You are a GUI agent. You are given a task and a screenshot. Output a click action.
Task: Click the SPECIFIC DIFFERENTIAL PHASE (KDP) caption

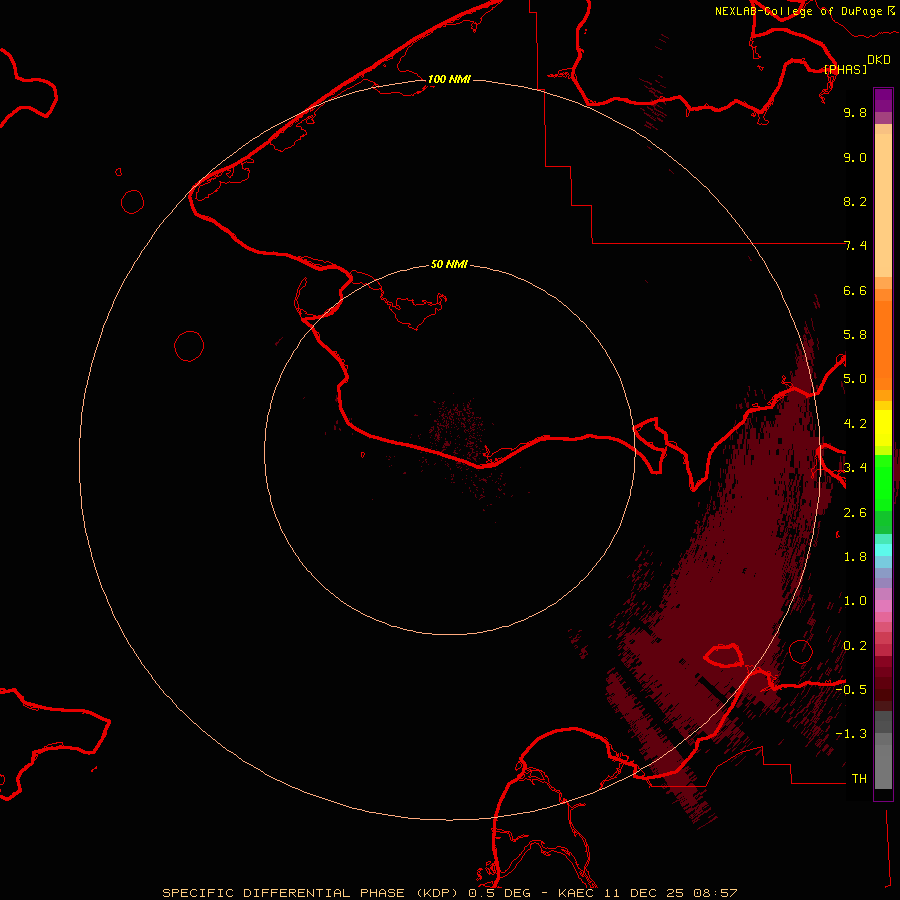point(312,892)
